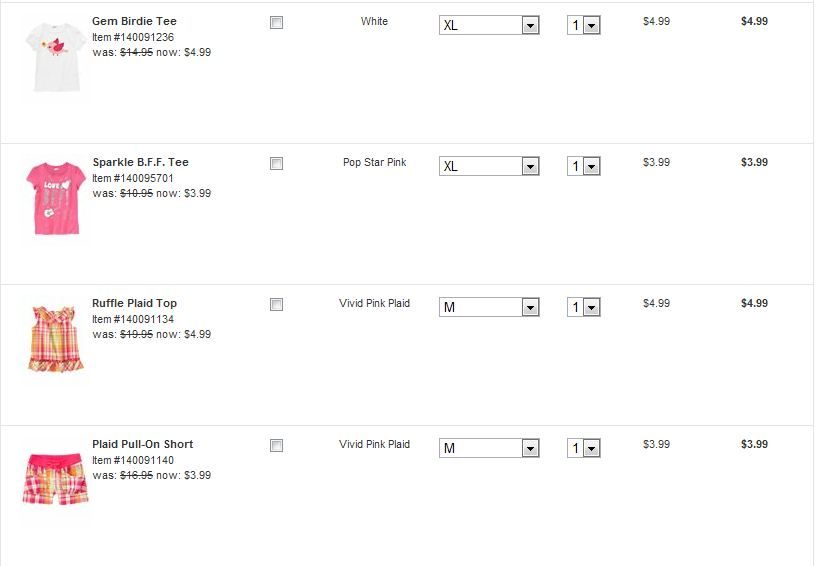This screenshot has width=816, height=566.
Task: Change the quantity for Plaid Pull-On Short
Action: (583, 448)
